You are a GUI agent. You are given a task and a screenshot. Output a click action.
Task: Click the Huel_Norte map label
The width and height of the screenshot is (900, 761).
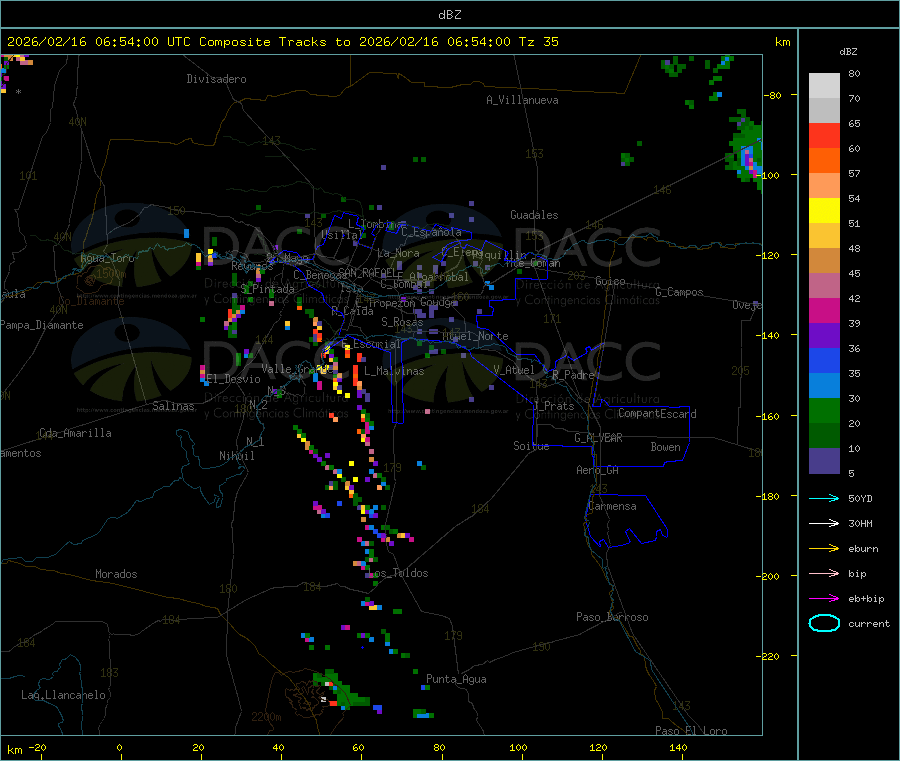pyautogui.click(x=475, y=336)
